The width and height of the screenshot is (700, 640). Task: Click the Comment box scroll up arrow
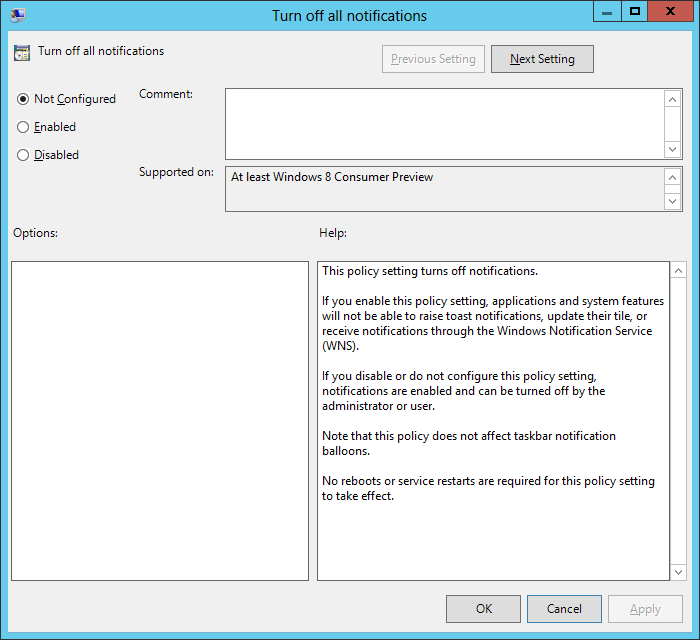[x=673, y=99]
